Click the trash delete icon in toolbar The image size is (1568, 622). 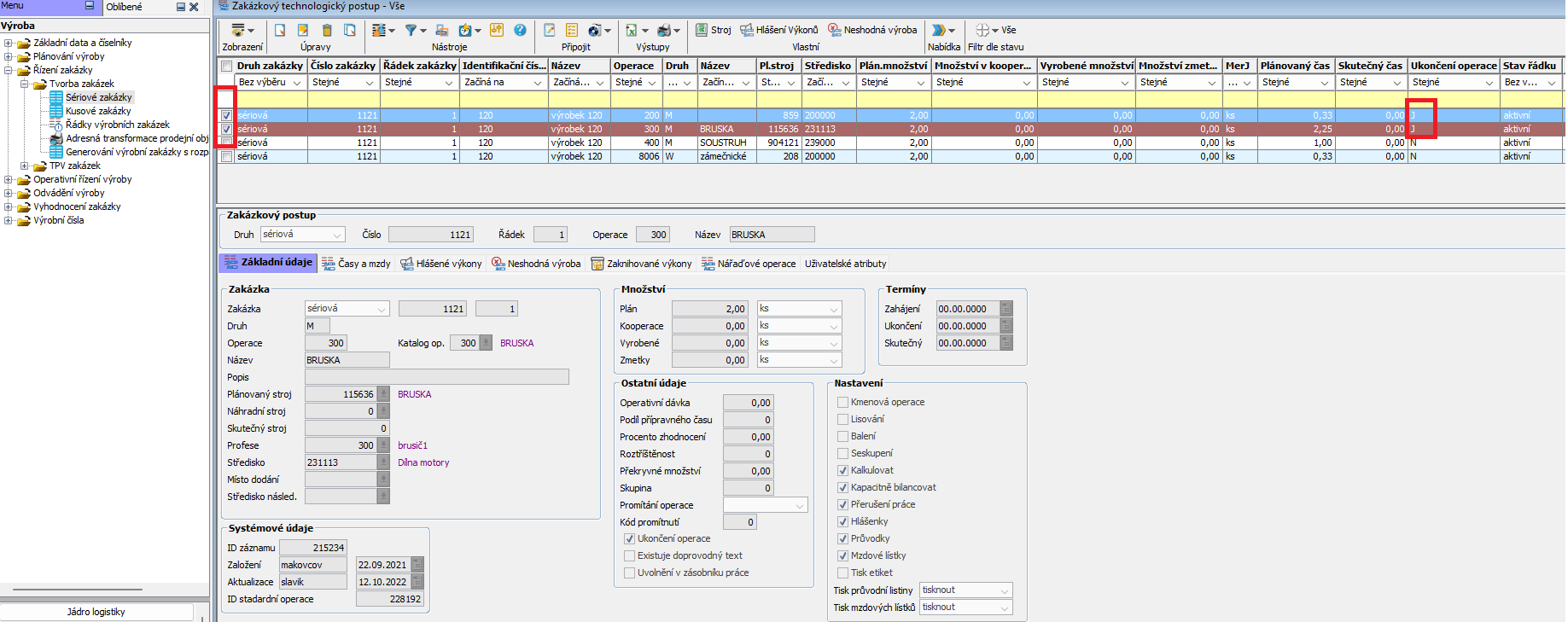tap(327, 30)
